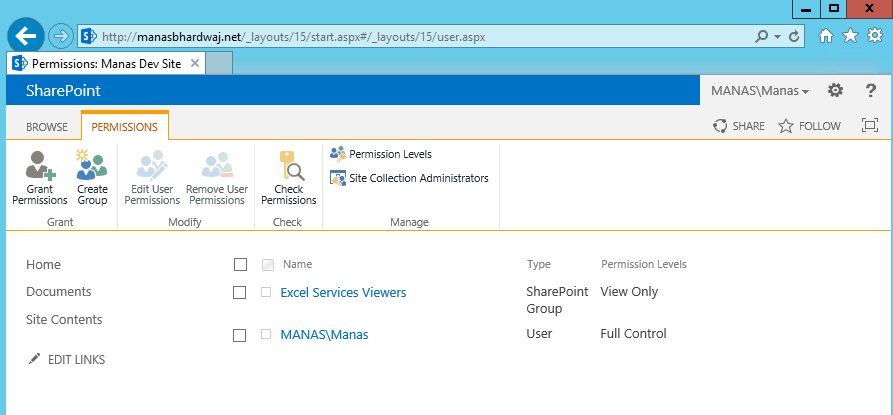The height and width of the screenshot is (415, 893).
Task: Click the SharePoint icon in address bar
Action: 88,36
